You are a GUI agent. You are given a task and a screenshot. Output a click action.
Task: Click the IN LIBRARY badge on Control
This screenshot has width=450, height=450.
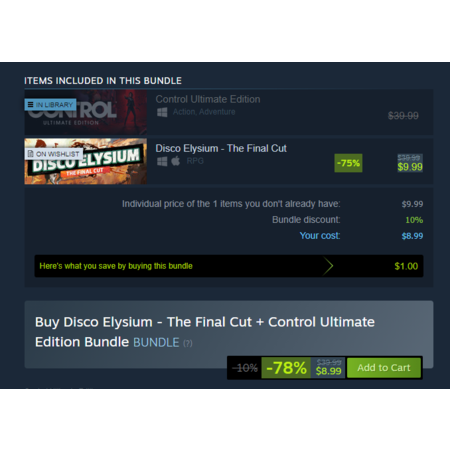pyautogui.click(x=50, y=105)
